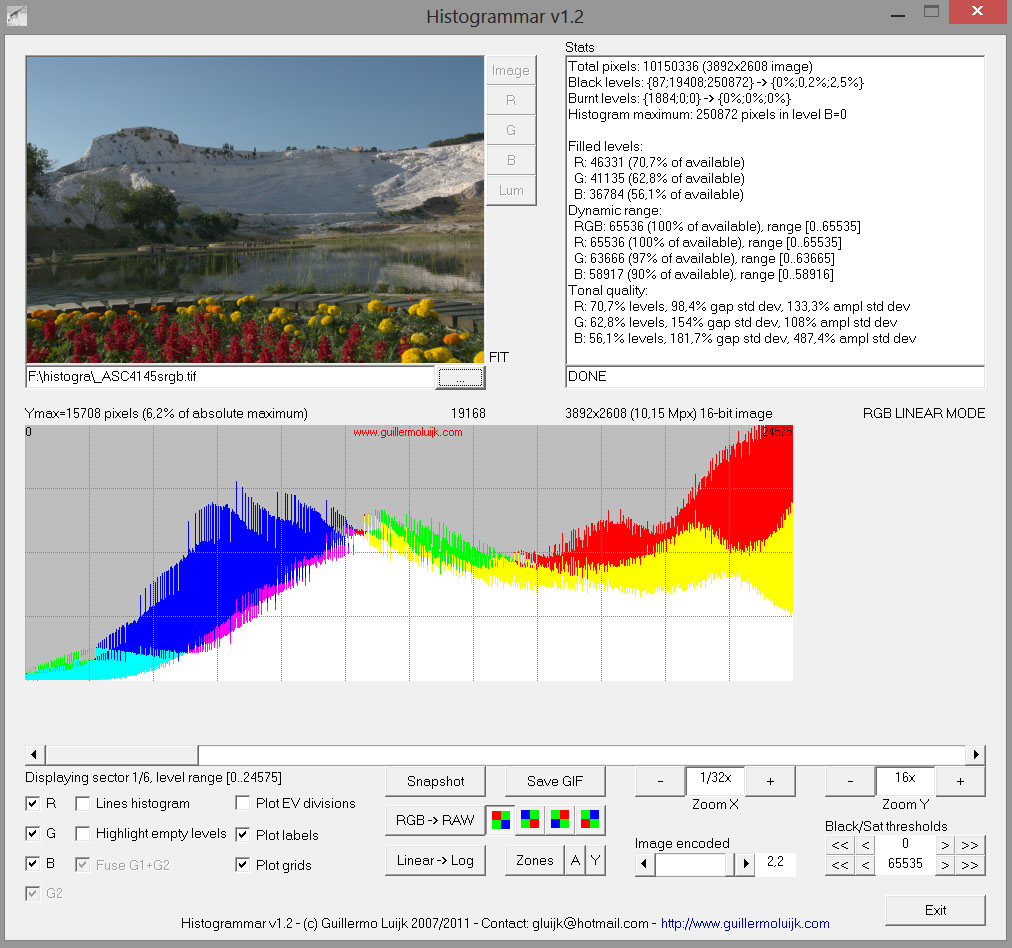Click the 'A' button beside Zones
The width and height of the screenshot is (1012, 948).
575,860
